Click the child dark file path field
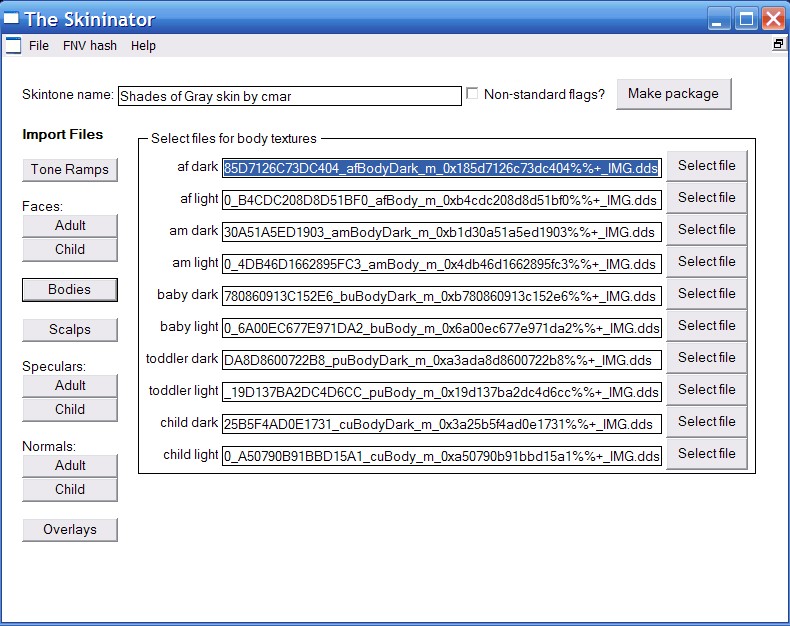Image resolution: width=790 pixels, height=626 pixels. (x=442, y=424)
